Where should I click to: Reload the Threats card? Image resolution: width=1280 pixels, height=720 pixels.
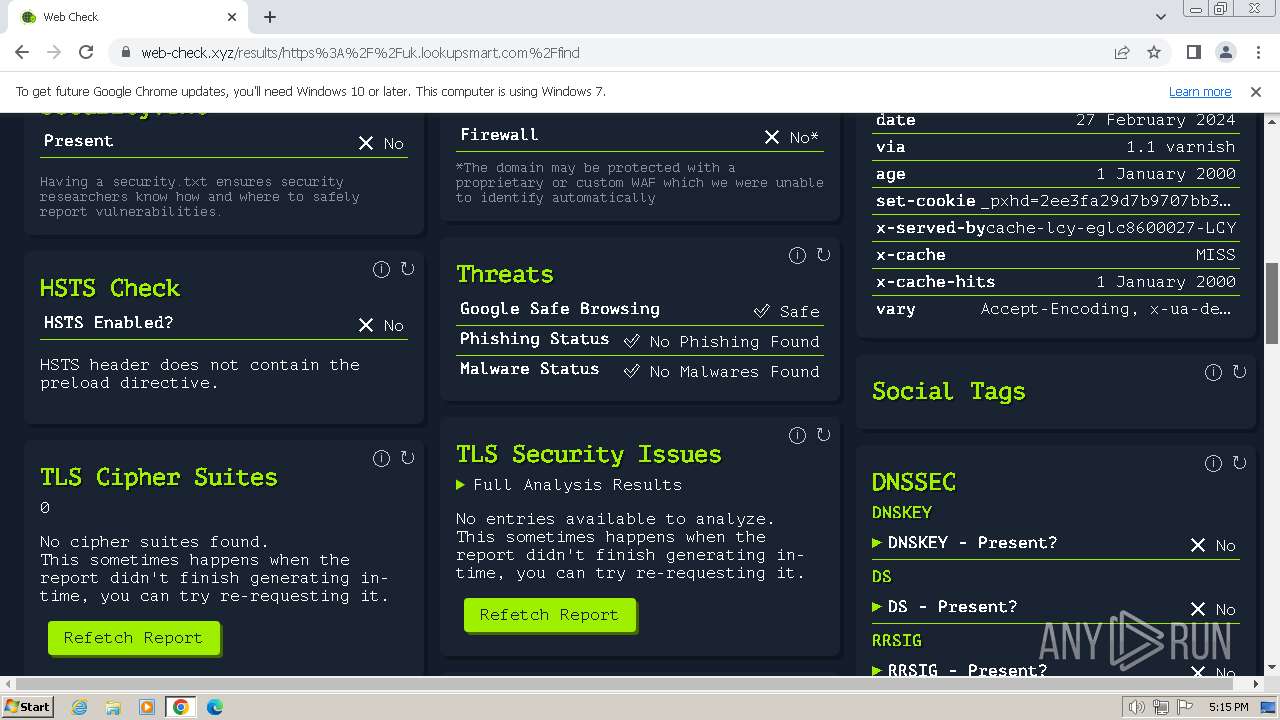tap(823, 255)
